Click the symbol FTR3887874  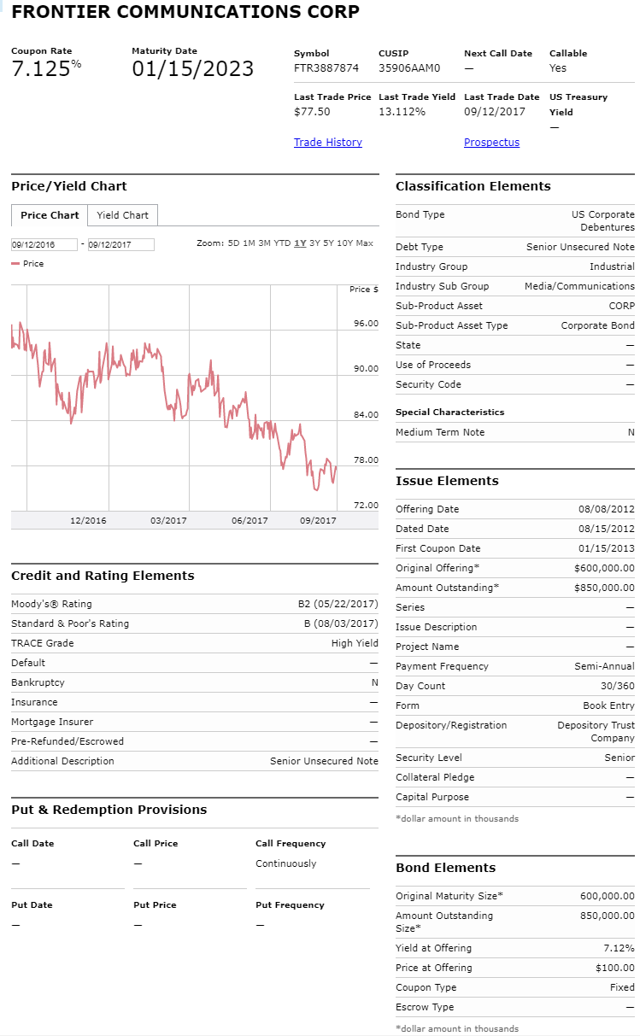tap(326, 68)
